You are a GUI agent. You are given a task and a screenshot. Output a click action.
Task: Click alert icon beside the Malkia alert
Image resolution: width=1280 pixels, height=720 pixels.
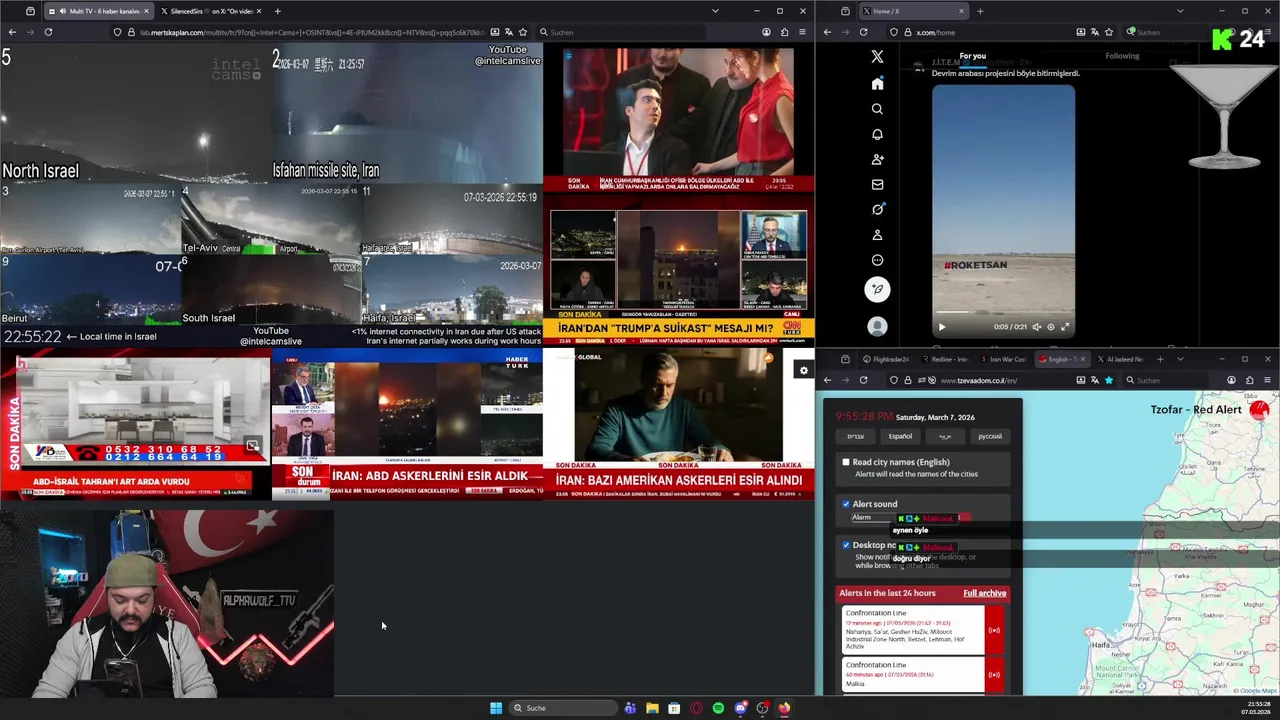(994, 674)
